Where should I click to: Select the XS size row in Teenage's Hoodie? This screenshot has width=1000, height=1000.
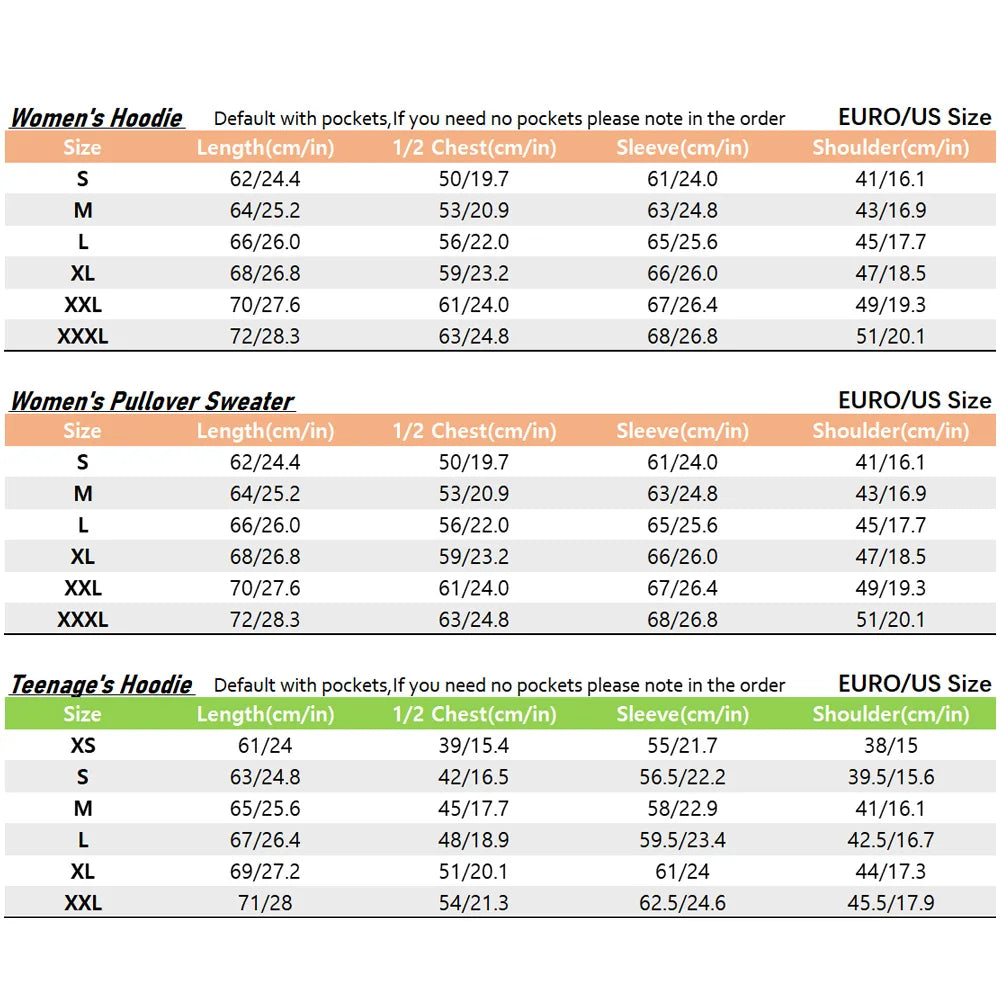pos(83,745)
